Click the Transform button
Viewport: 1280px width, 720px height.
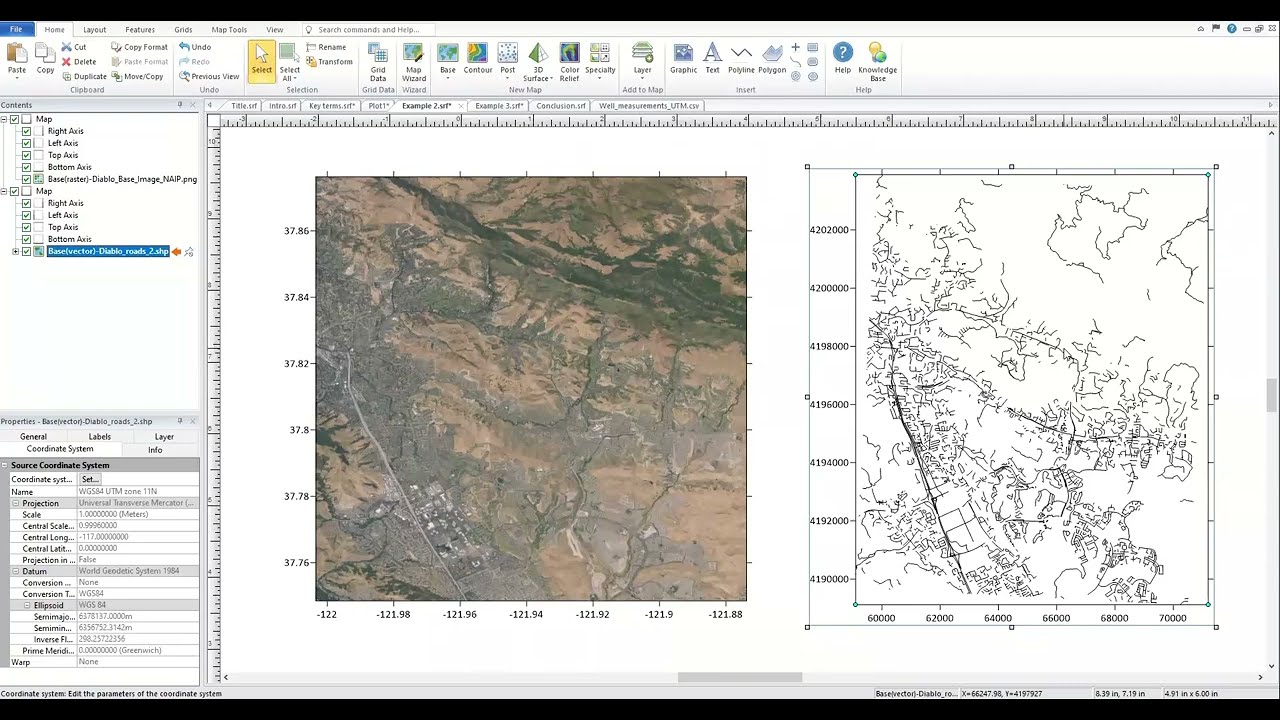coord(329,62)
